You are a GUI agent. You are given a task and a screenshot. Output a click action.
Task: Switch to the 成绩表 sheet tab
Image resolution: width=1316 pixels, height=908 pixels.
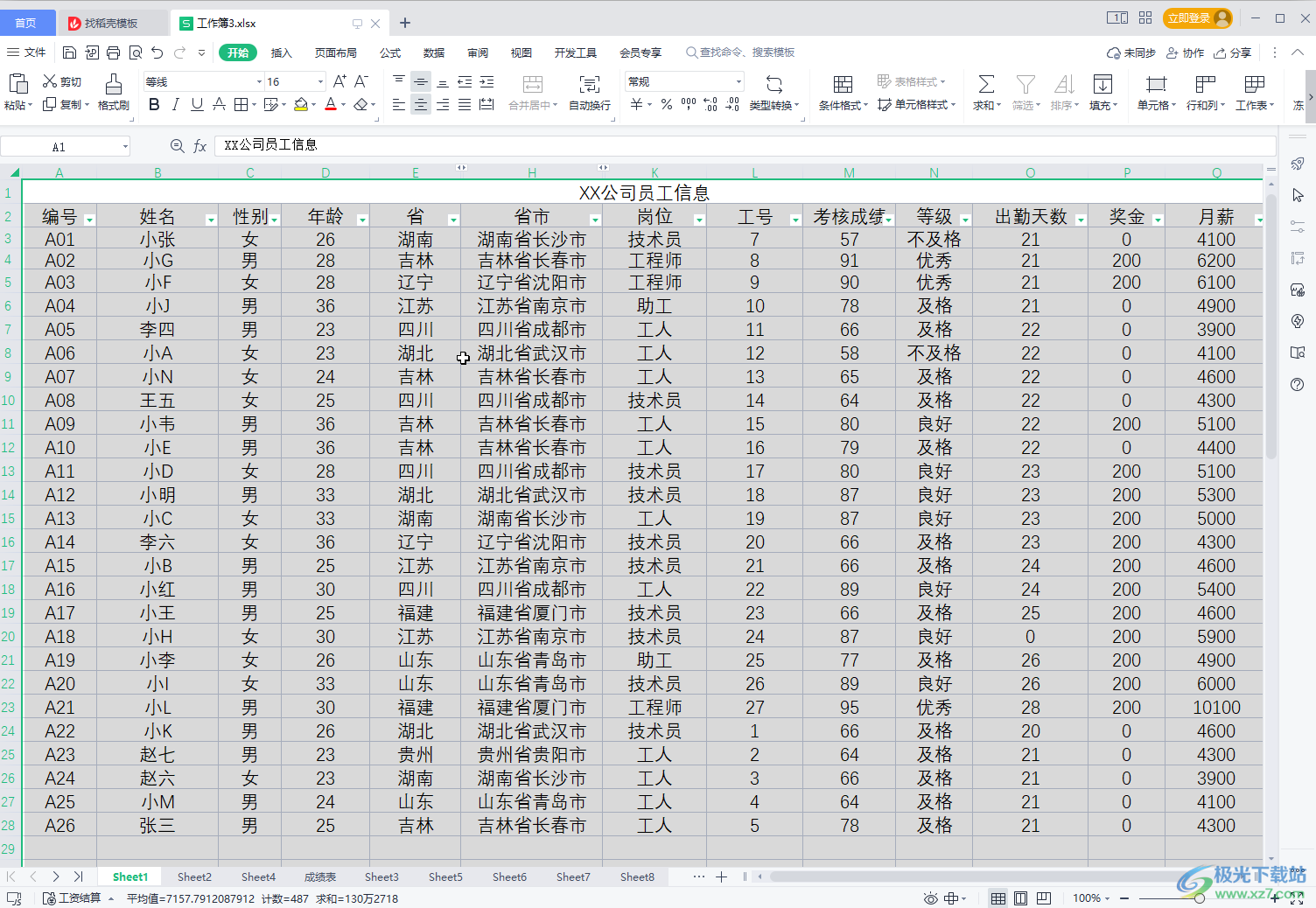point(319,877)
